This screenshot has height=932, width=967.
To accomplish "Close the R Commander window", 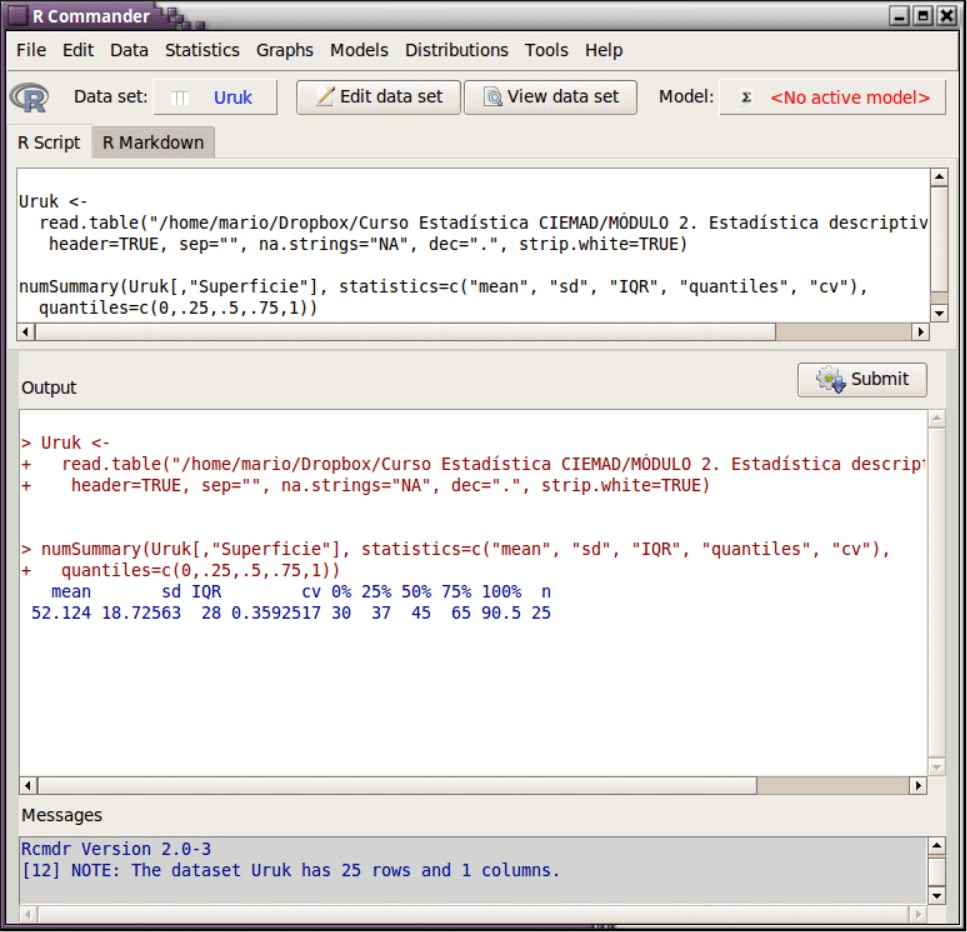I will [x=947, y=15].
